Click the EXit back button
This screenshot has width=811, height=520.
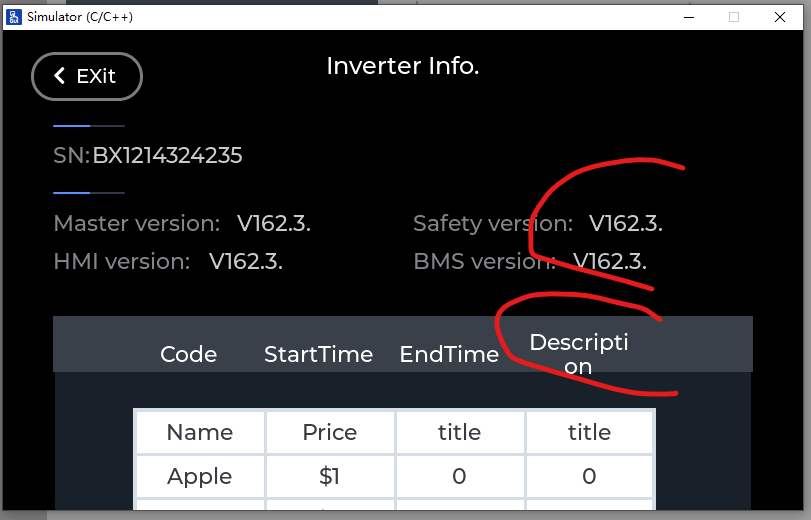(87, 77)
